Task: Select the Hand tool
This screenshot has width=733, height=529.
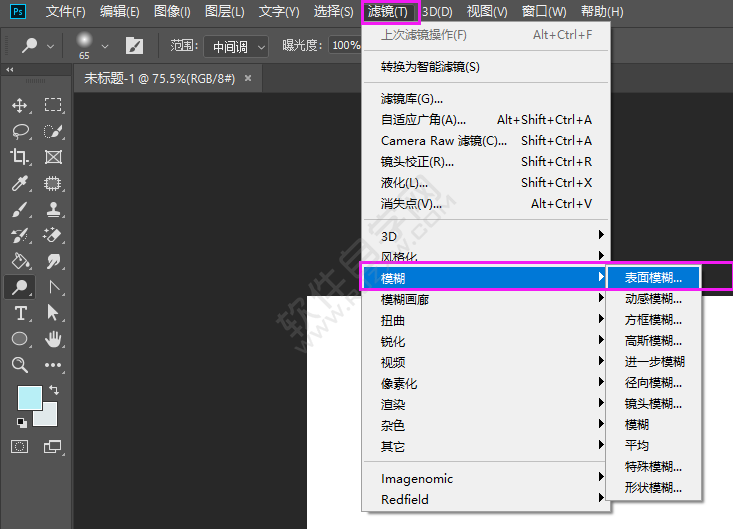Action: click(x=53, y=339)
